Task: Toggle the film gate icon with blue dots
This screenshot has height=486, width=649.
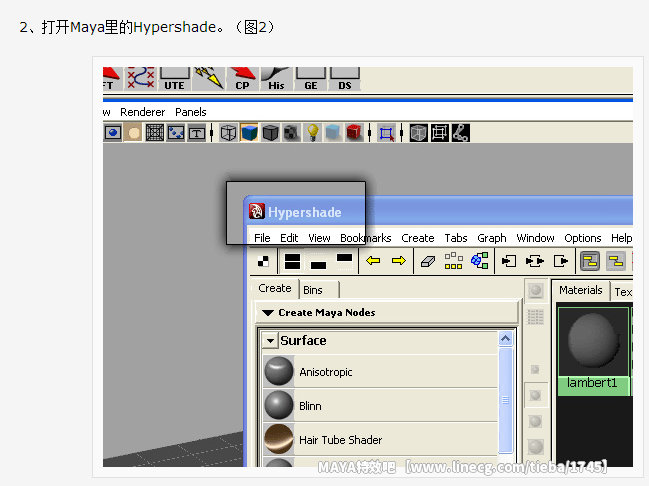Action: pos(175,133)
